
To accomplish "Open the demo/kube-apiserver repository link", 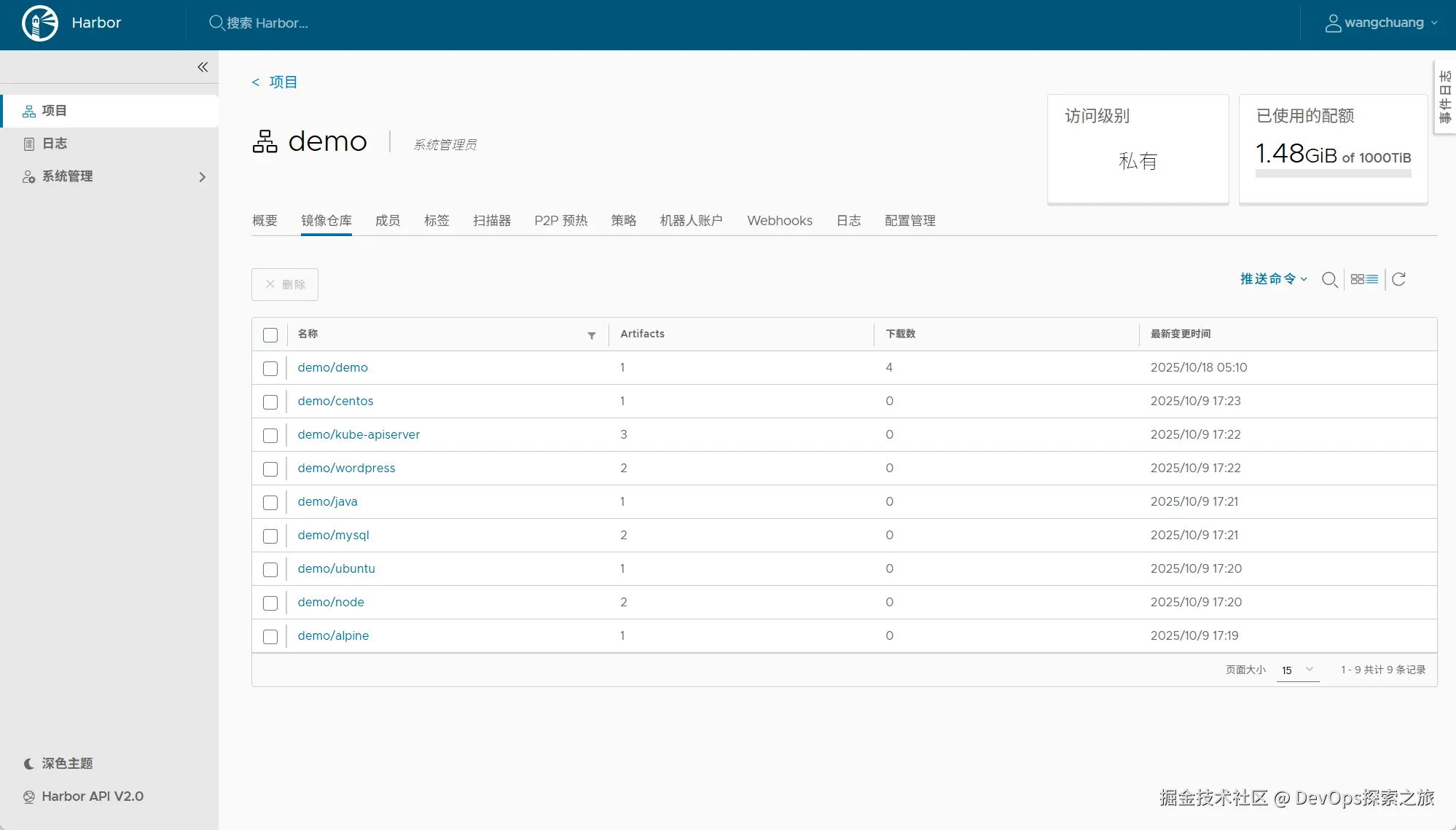I will pyautogui.click(x=359, y=434).
